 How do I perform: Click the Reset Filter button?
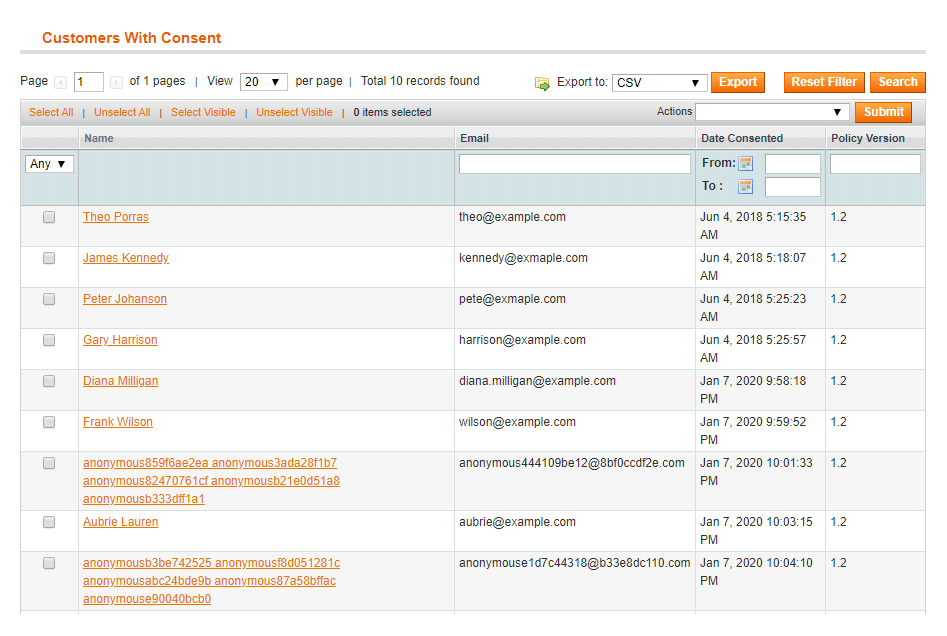[x=824, y=82]
